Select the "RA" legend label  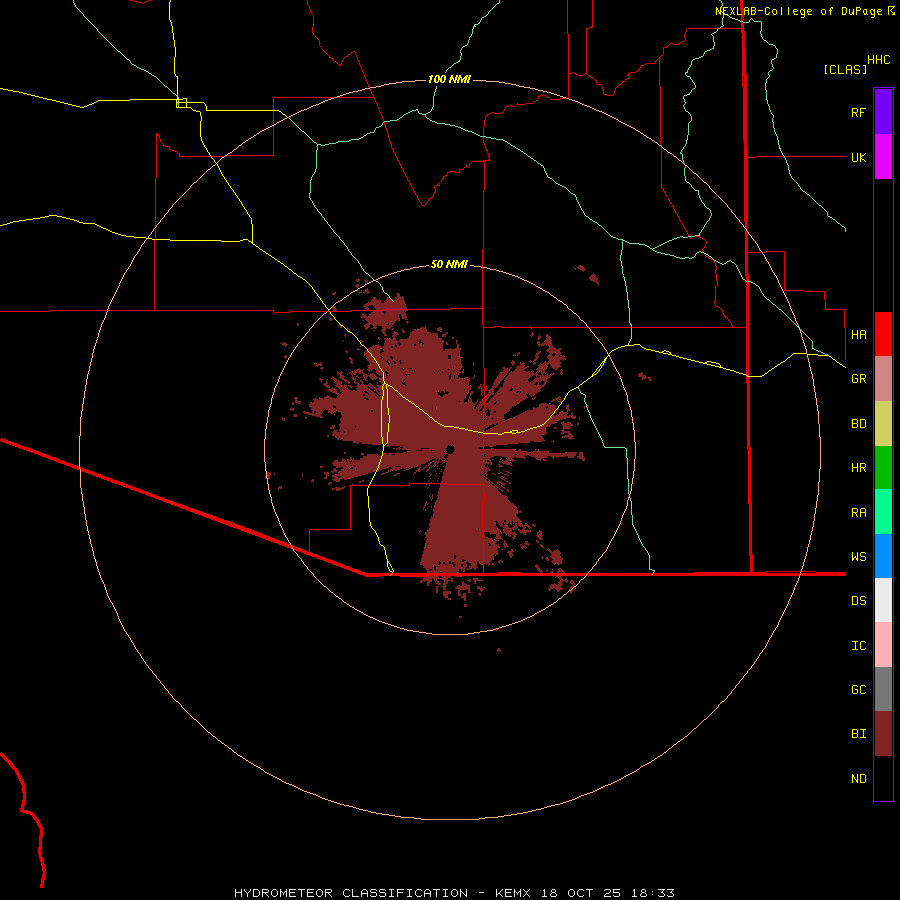click(858, 513)
